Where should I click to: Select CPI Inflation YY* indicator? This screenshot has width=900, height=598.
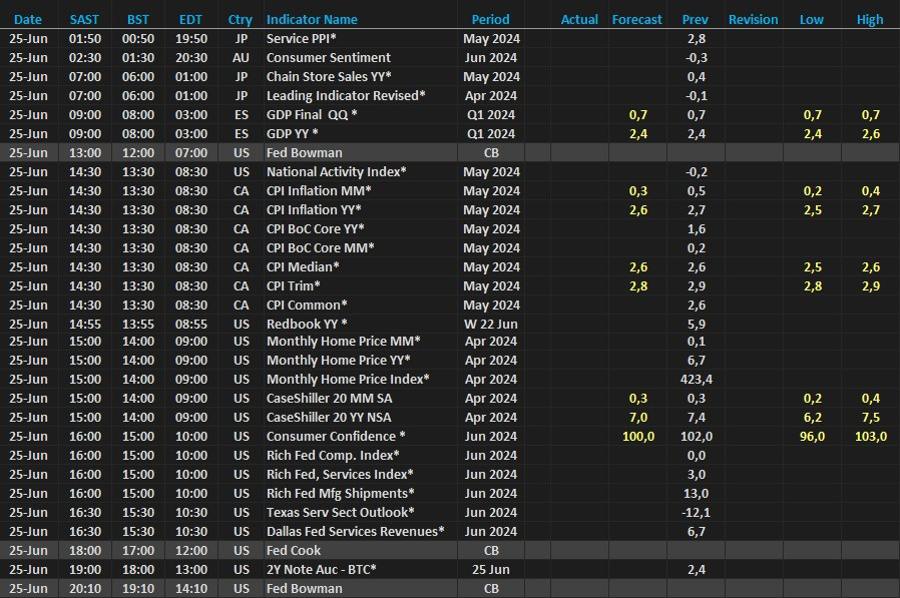[314, 209]
